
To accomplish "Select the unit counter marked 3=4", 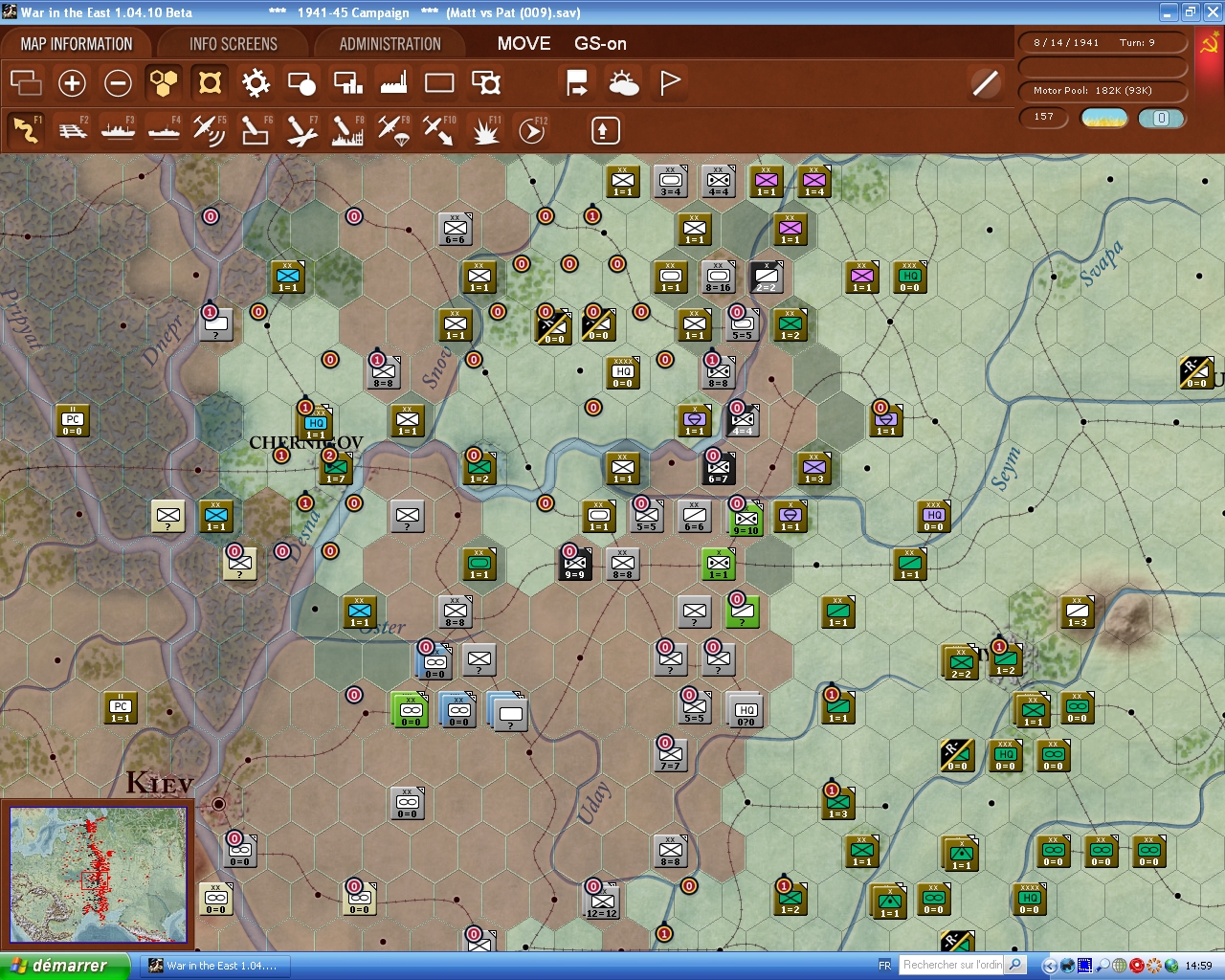I will coord(671,181).
